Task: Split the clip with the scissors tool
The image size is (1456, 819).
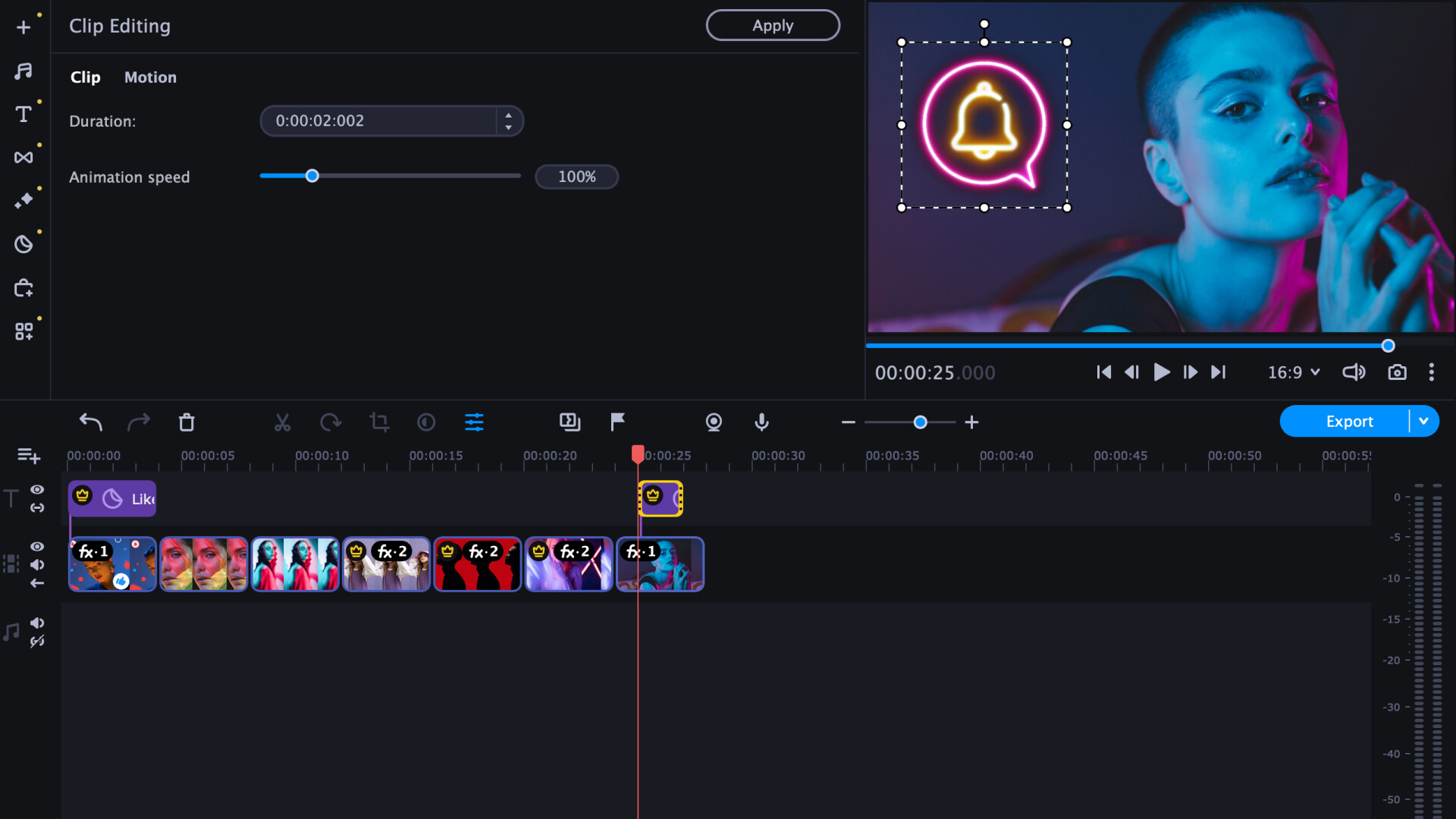Action: [x=282, y=422]
